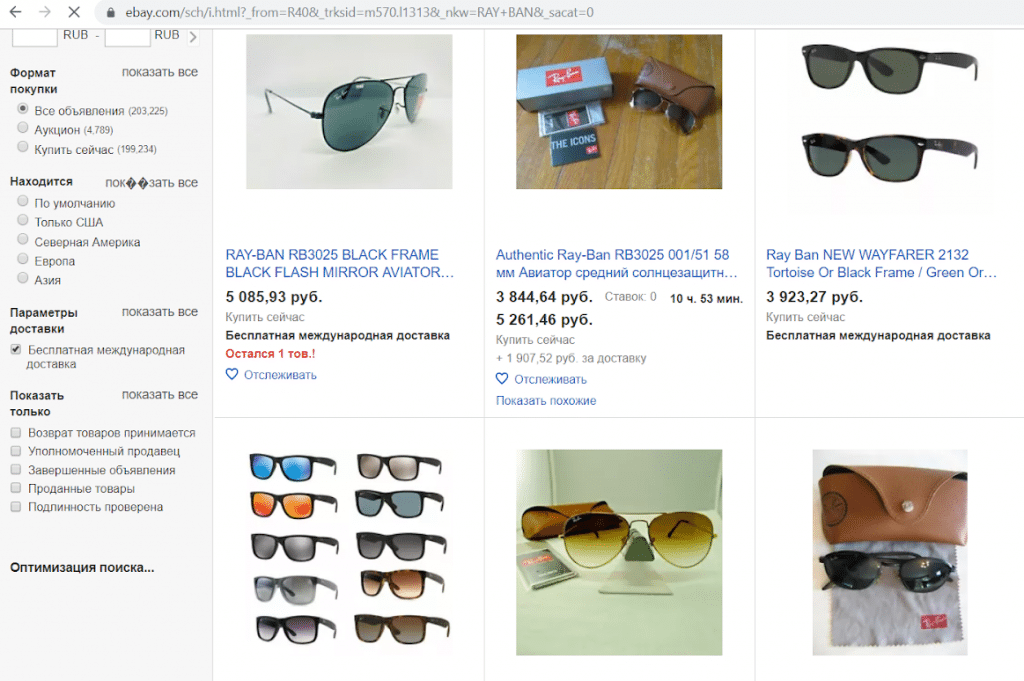Open Оптимизация поиска link

pos(82,567)
